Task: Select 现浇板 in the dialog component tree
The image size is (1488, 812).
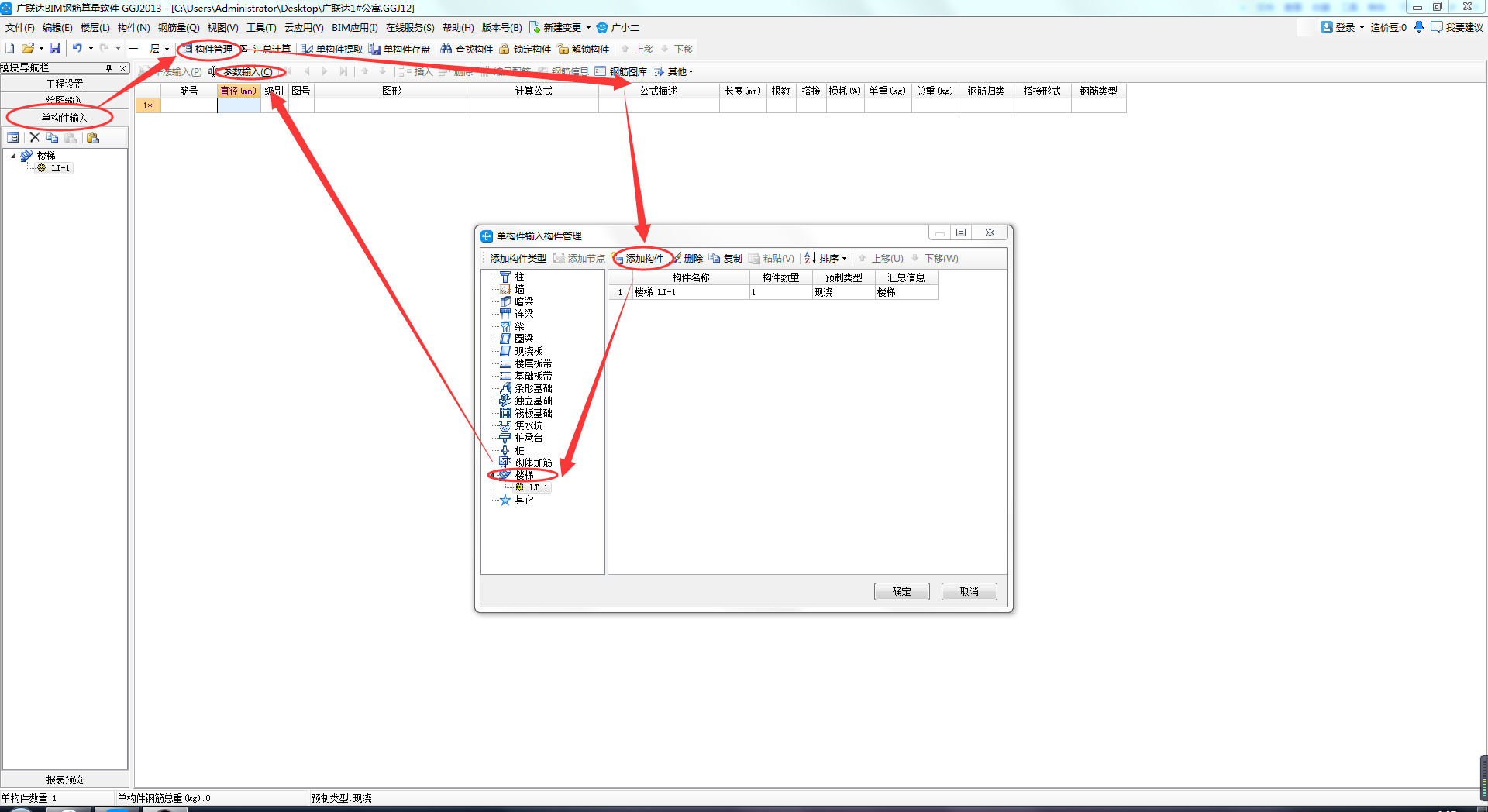Action: point(529,352)
